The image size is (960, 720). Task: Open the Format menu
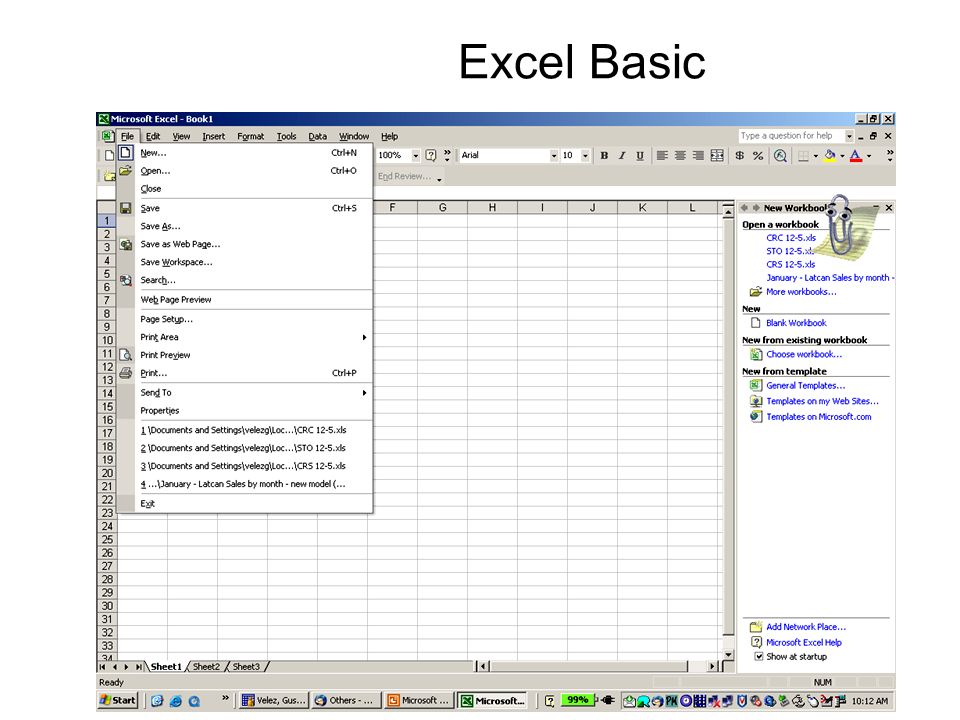click(x=250, y=137)
